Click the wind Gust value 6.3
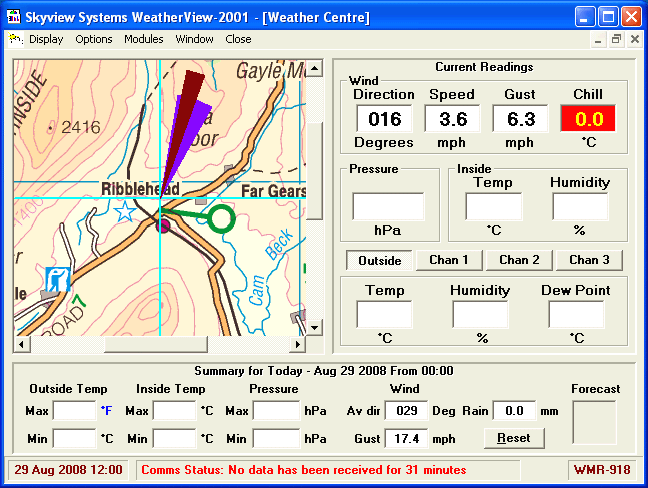648x488 pixels. [x=521, y=119]
